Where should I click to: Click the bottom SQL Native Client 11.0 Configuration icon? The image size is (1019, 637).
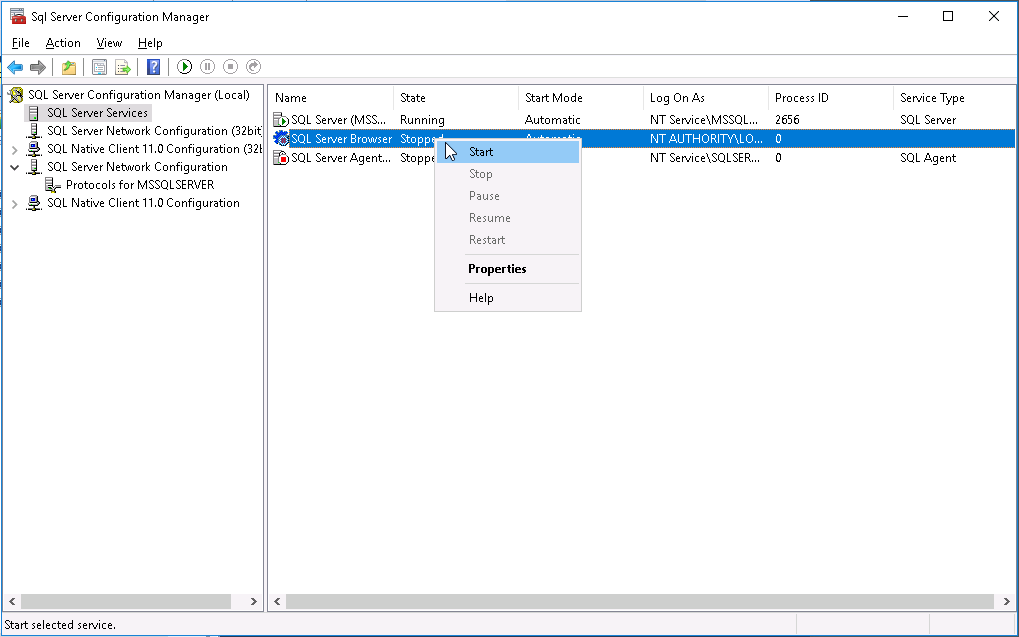tap(34, 203)
